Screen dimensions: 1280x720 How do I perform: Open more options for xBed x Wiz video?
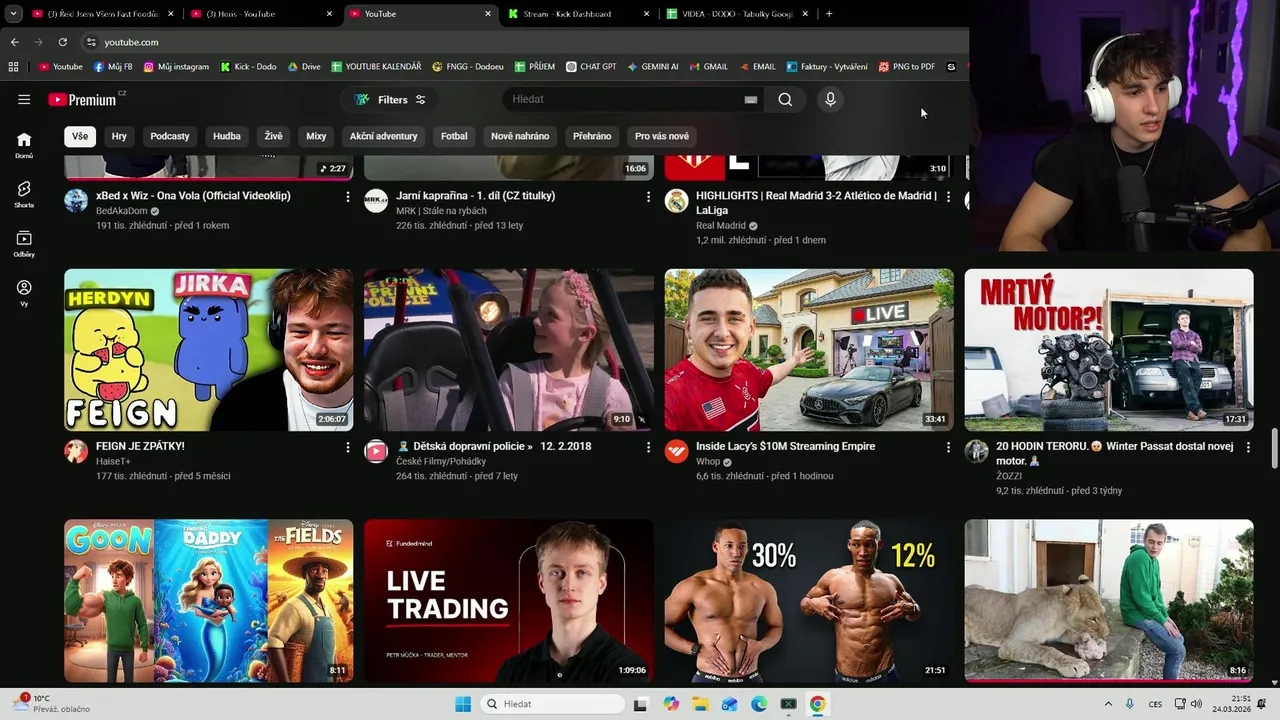coord(348,197)
